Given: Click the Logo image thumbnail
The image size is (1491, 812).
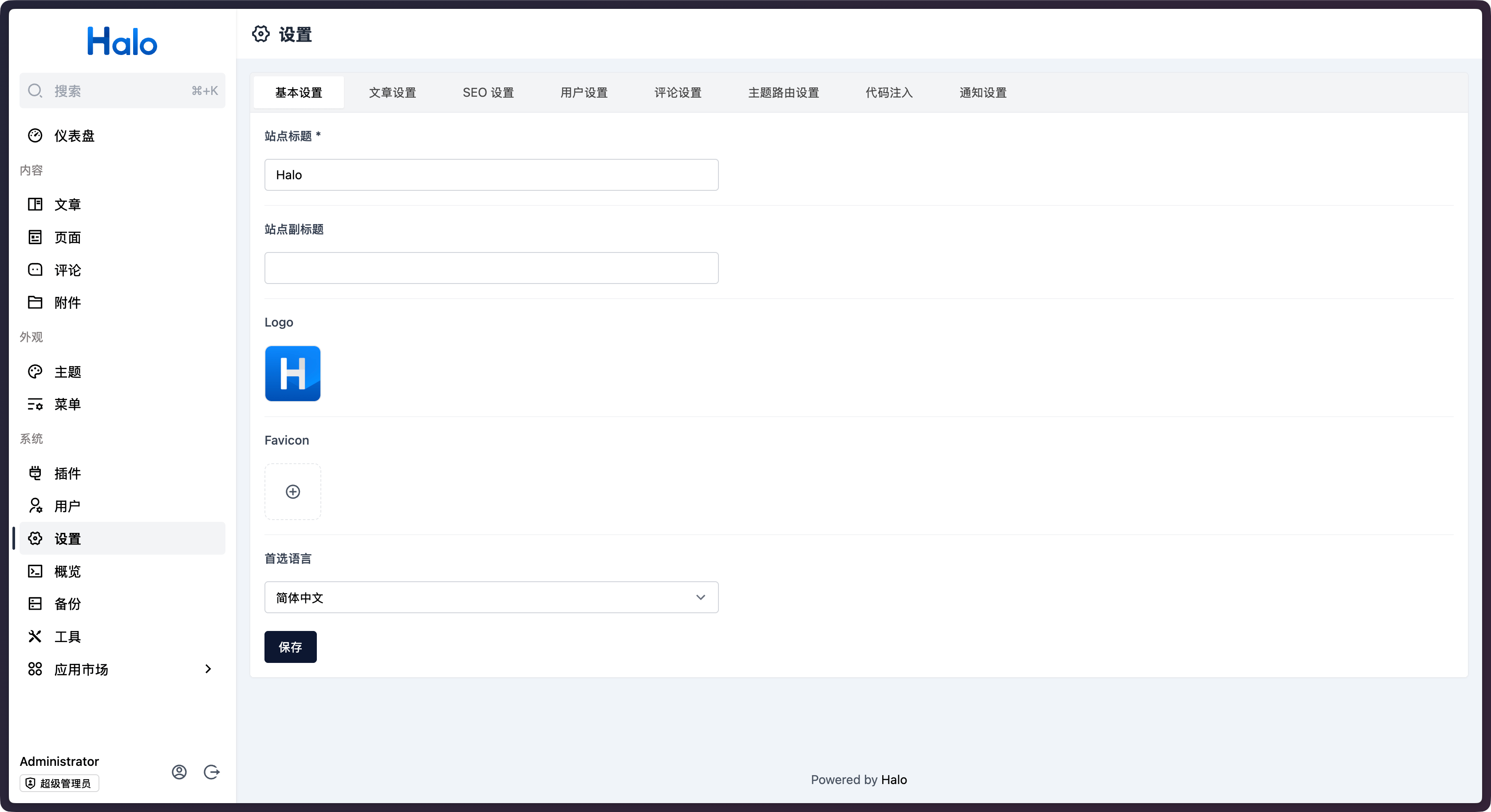Looking at the screenshot, I should tap(293, 373).
